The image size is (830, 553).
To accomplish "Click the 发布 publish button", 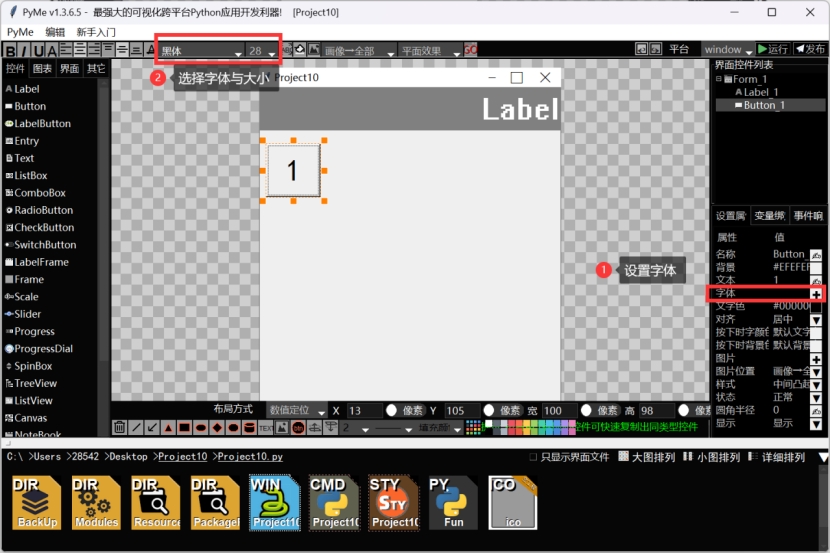I will (x=810, y=49).
